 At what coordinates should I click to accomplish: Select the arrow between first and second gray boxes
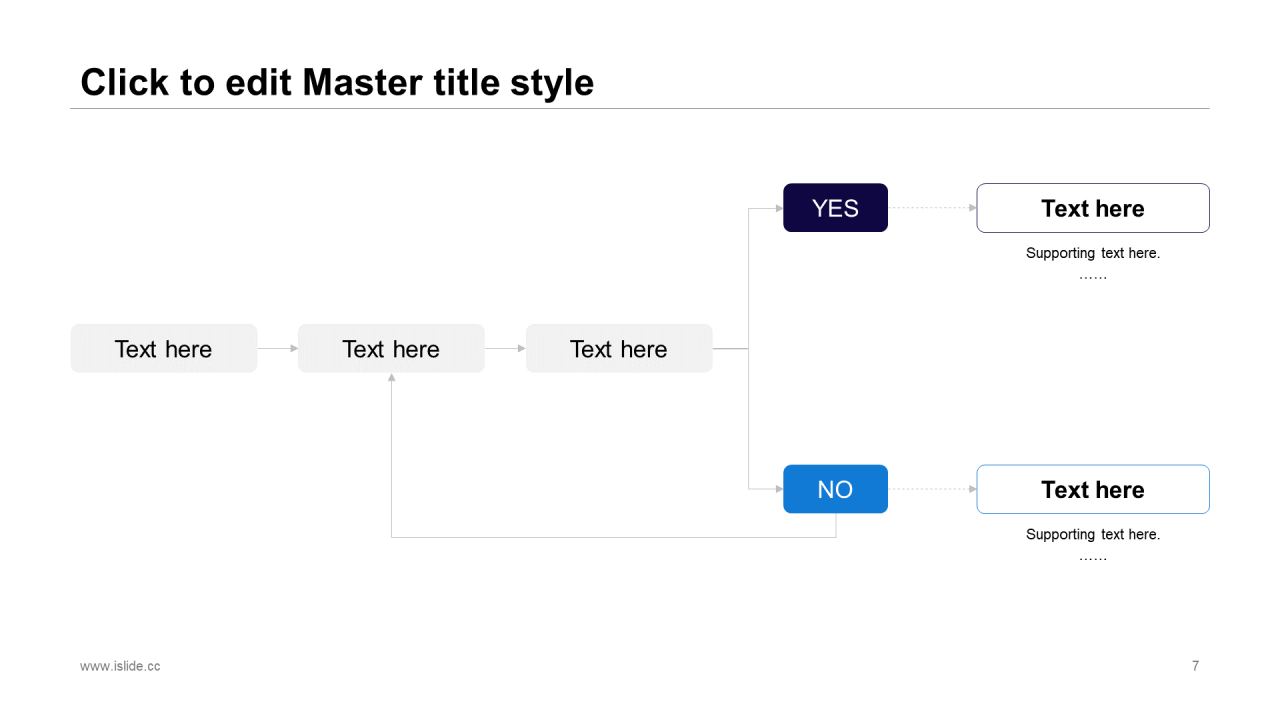(278, 348)
